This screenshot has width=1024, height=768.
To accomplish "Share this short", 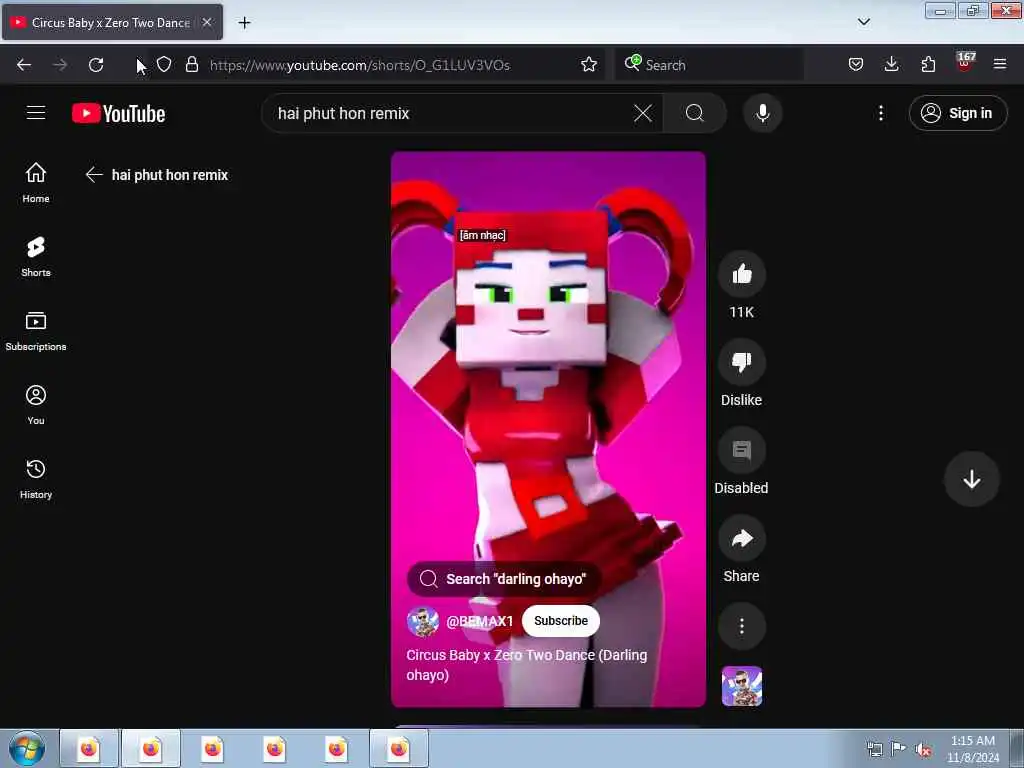I will [741, 539].
